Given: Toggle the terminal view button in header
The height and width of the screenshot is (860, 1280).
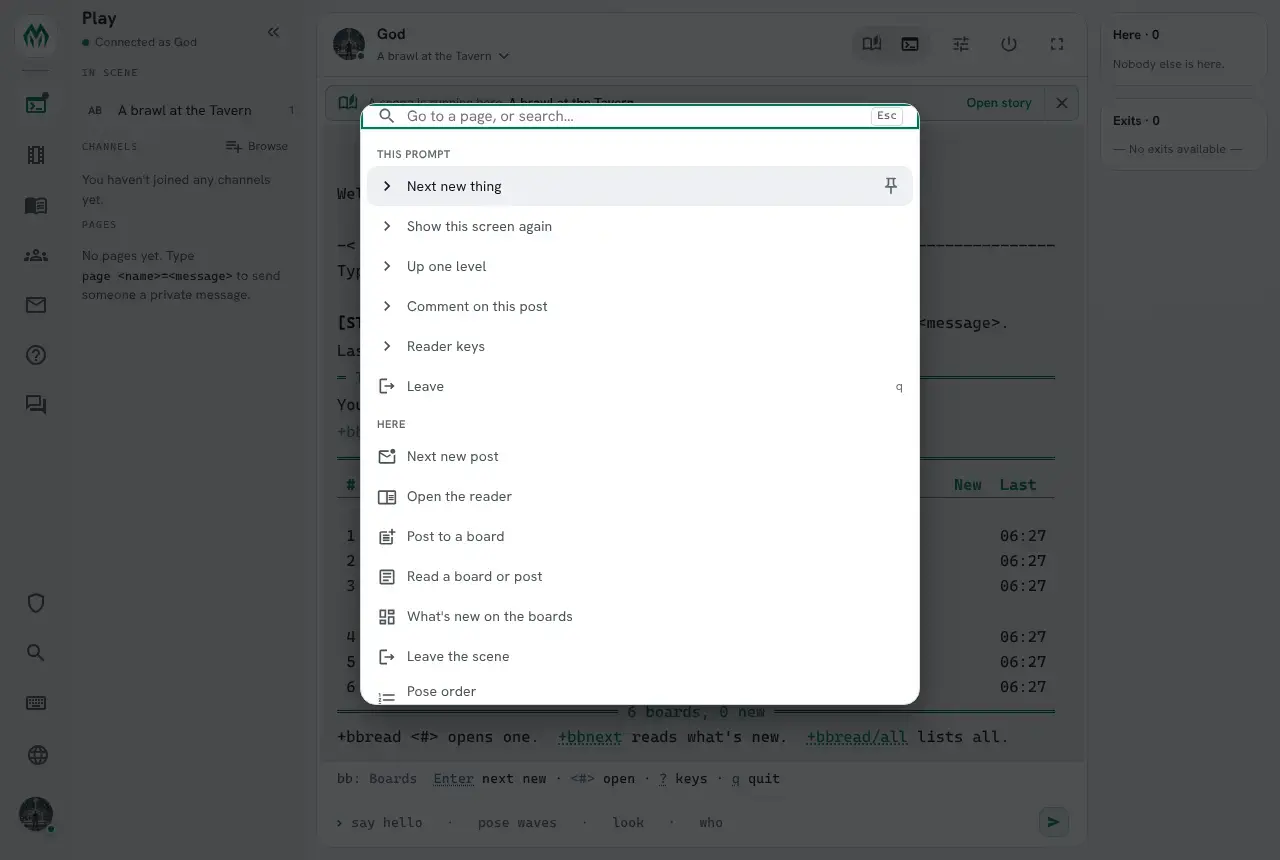Looking at the screenshot, I should [910, 44].
